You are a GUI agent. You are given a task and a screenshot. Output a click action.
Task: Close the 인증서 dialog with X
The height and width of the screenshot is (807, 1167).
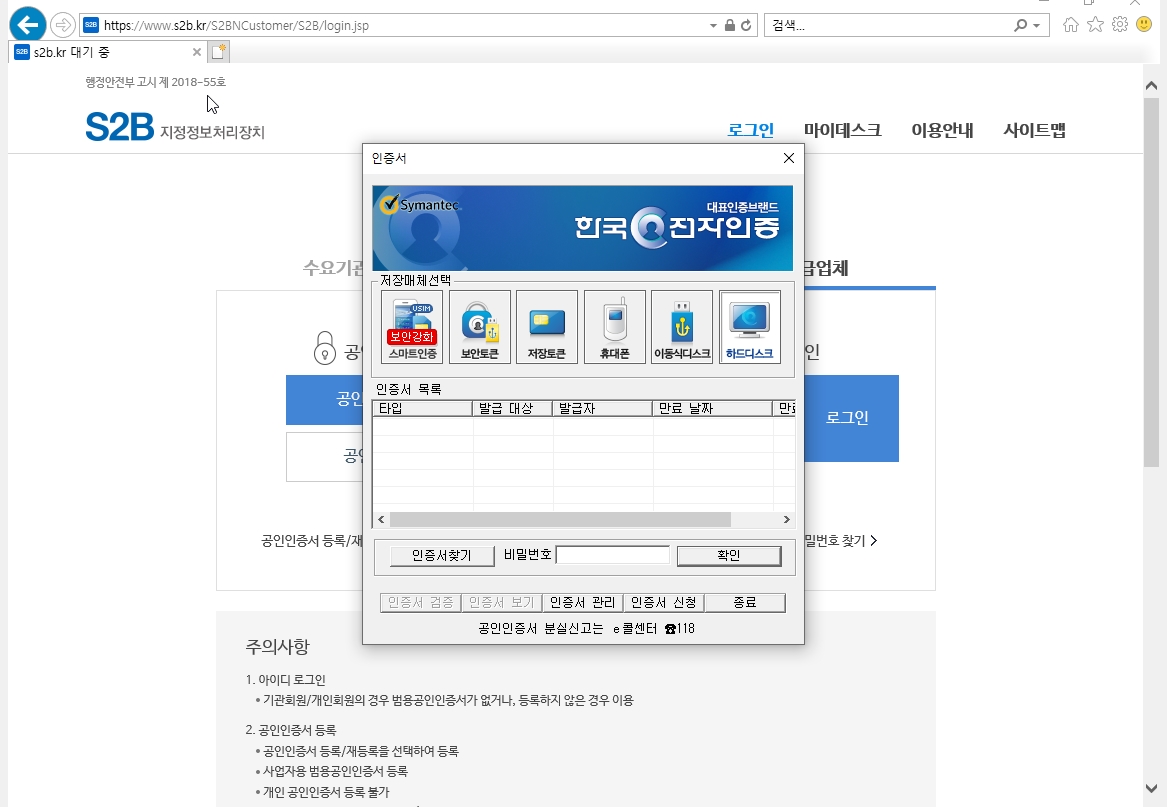[x=789, y=158]
